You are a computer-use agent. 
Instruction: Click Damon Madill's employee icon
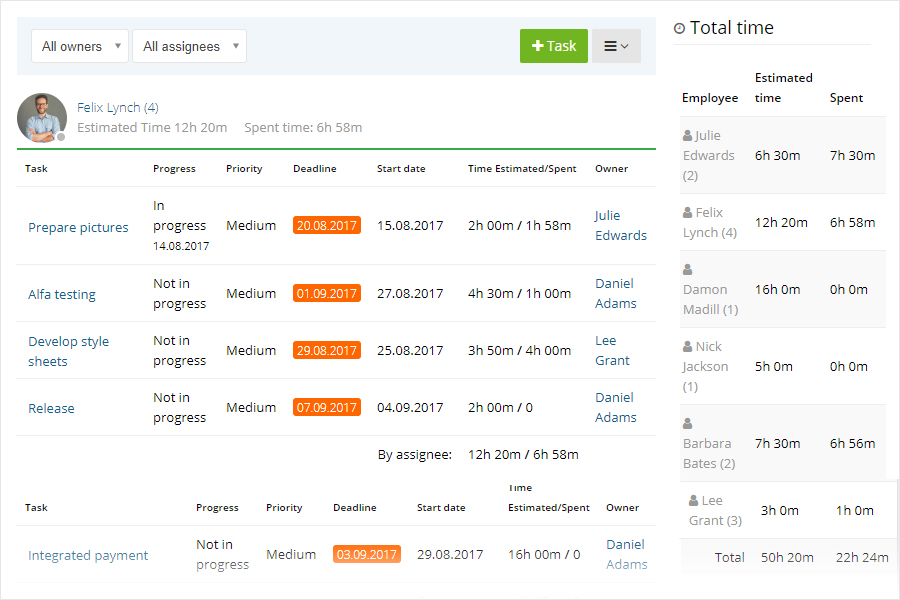(x=688, y=269)
